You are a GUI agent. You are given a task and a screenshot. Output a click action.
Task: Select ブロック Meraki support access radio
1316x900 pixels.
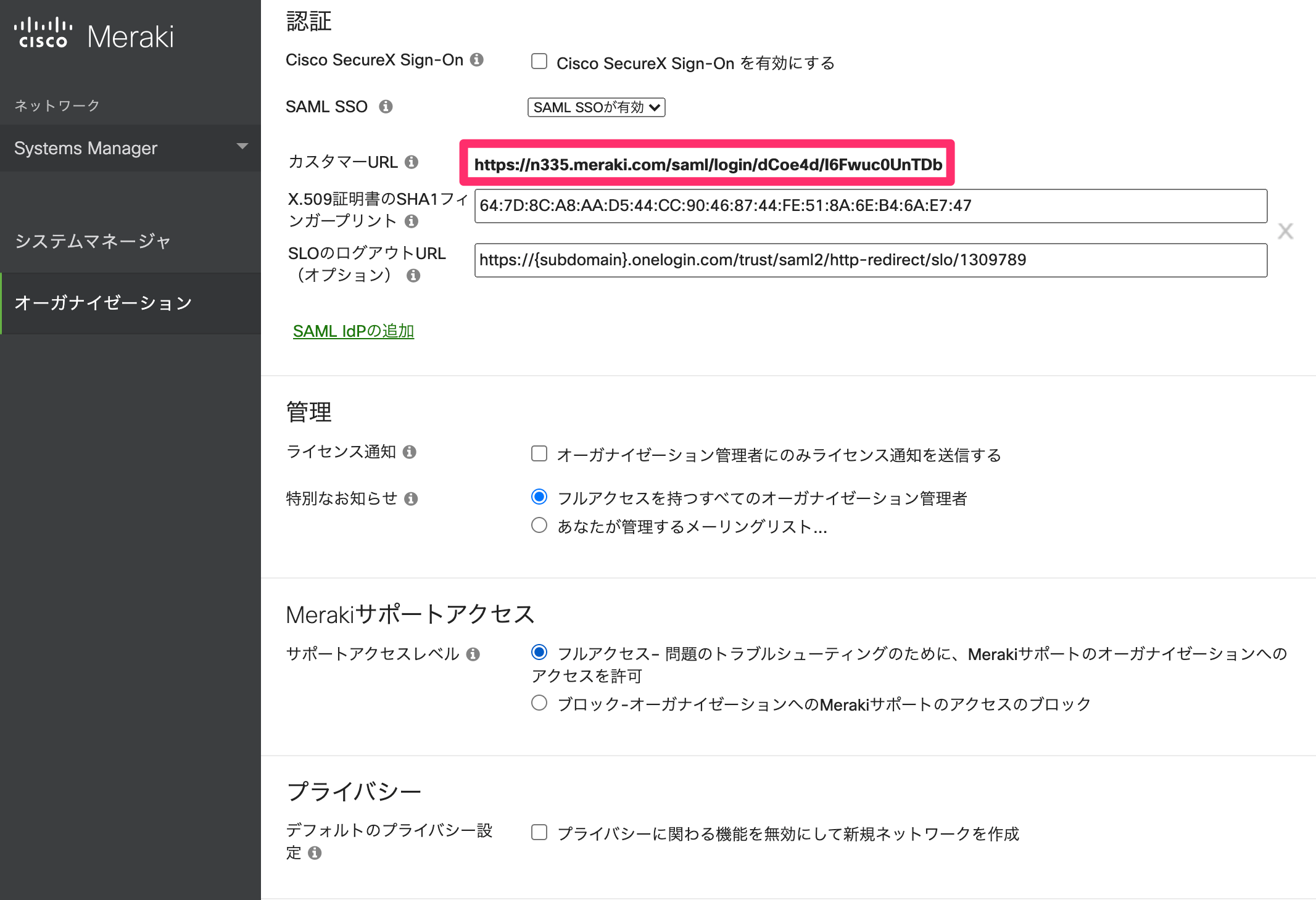point(539,703)
